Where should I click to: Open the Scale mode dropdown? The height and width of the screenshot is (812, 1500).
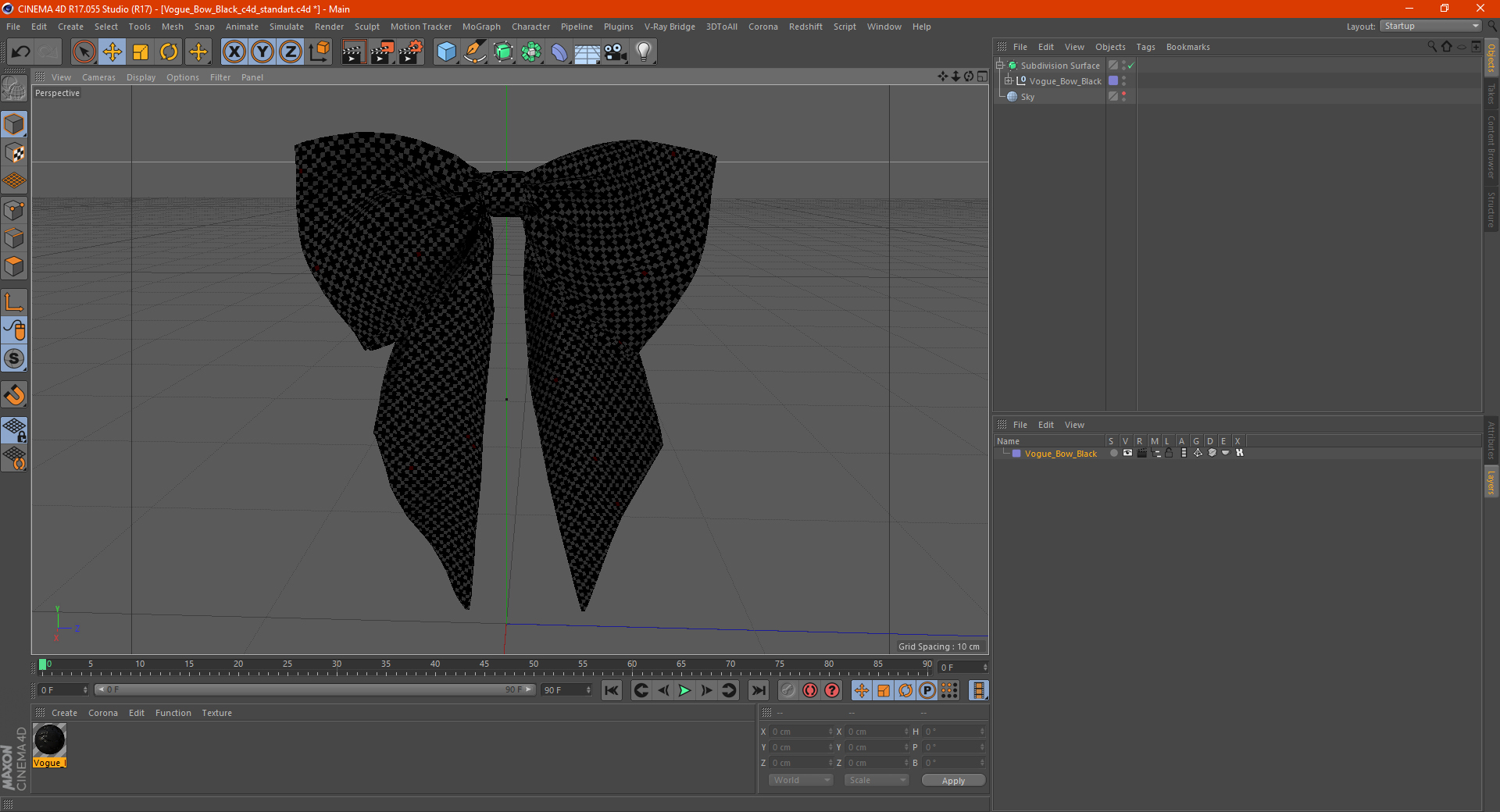tap(877, 780)
